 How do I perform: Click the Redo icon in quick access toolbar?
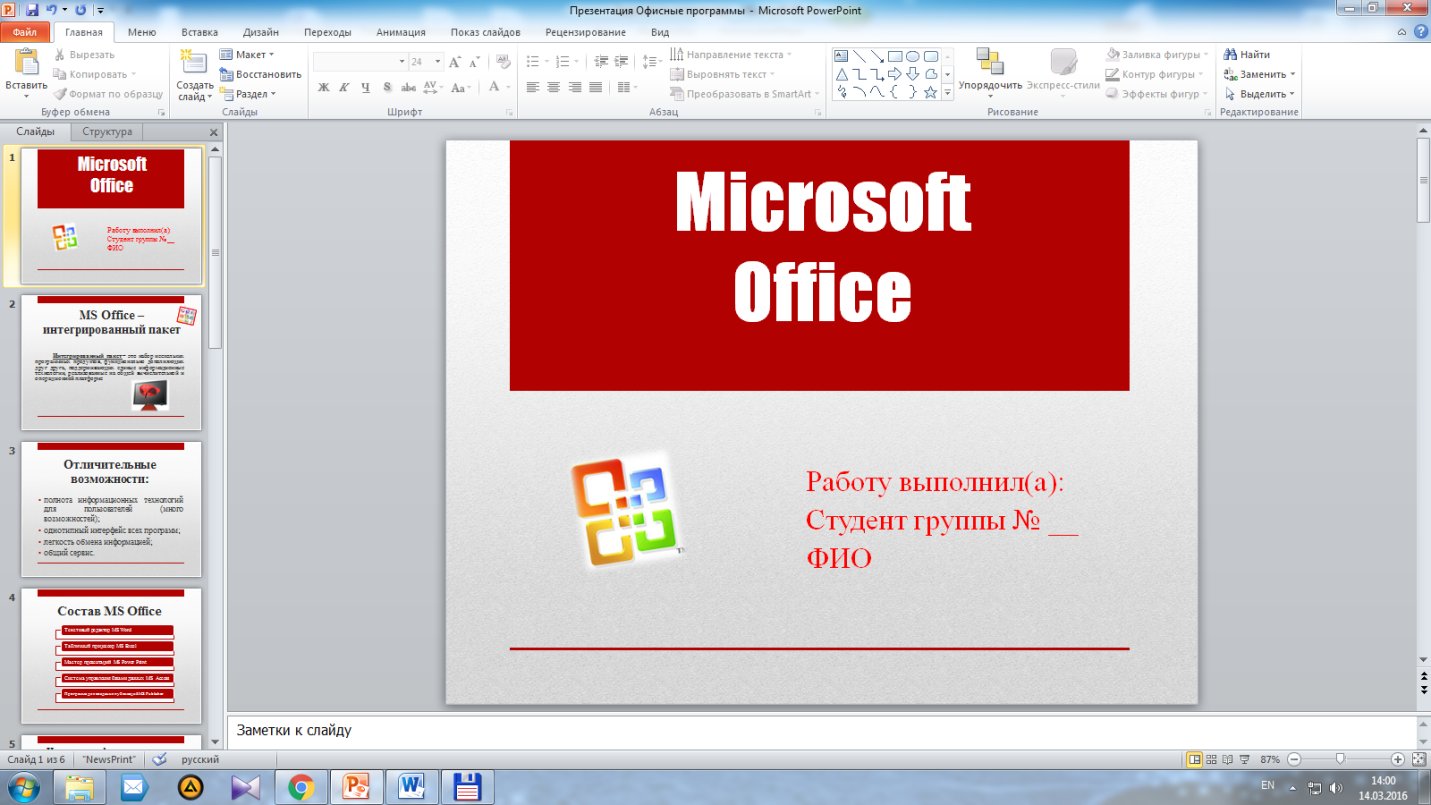[80, 10]
